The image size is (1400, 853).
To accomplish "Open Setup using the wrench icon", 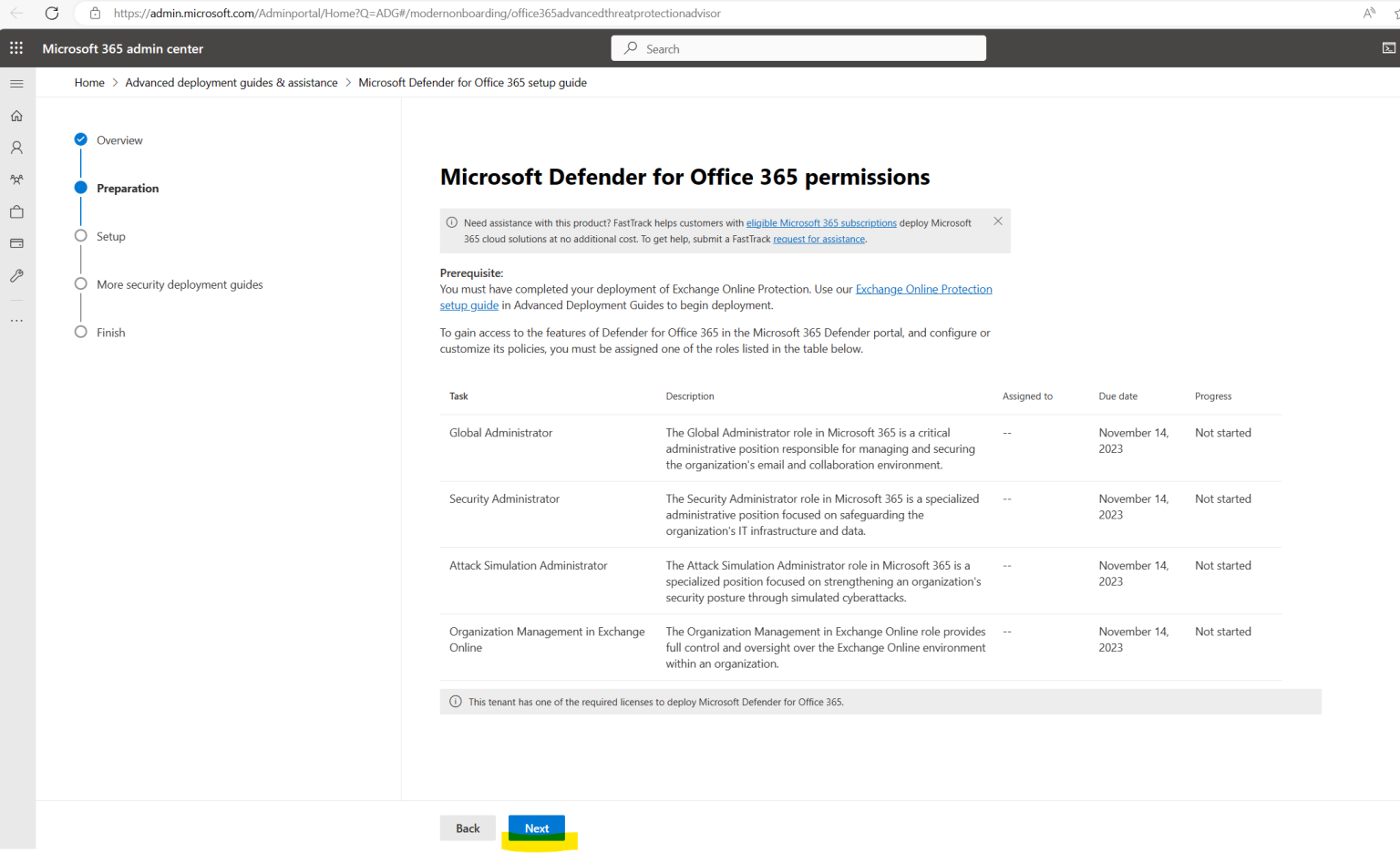I will (x=15, y=275).
